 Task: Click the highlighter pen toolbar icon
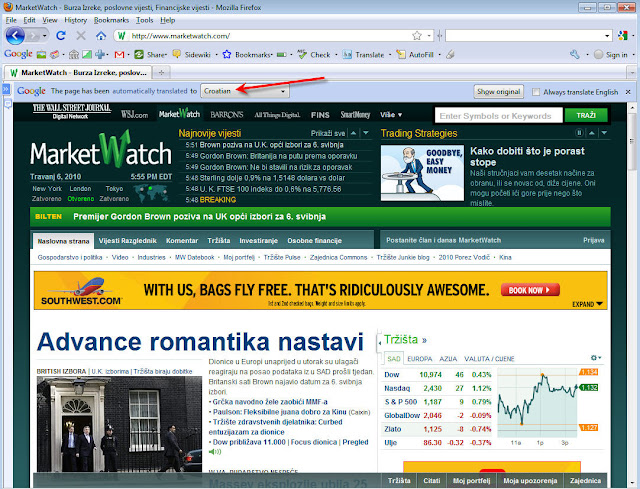450,54
